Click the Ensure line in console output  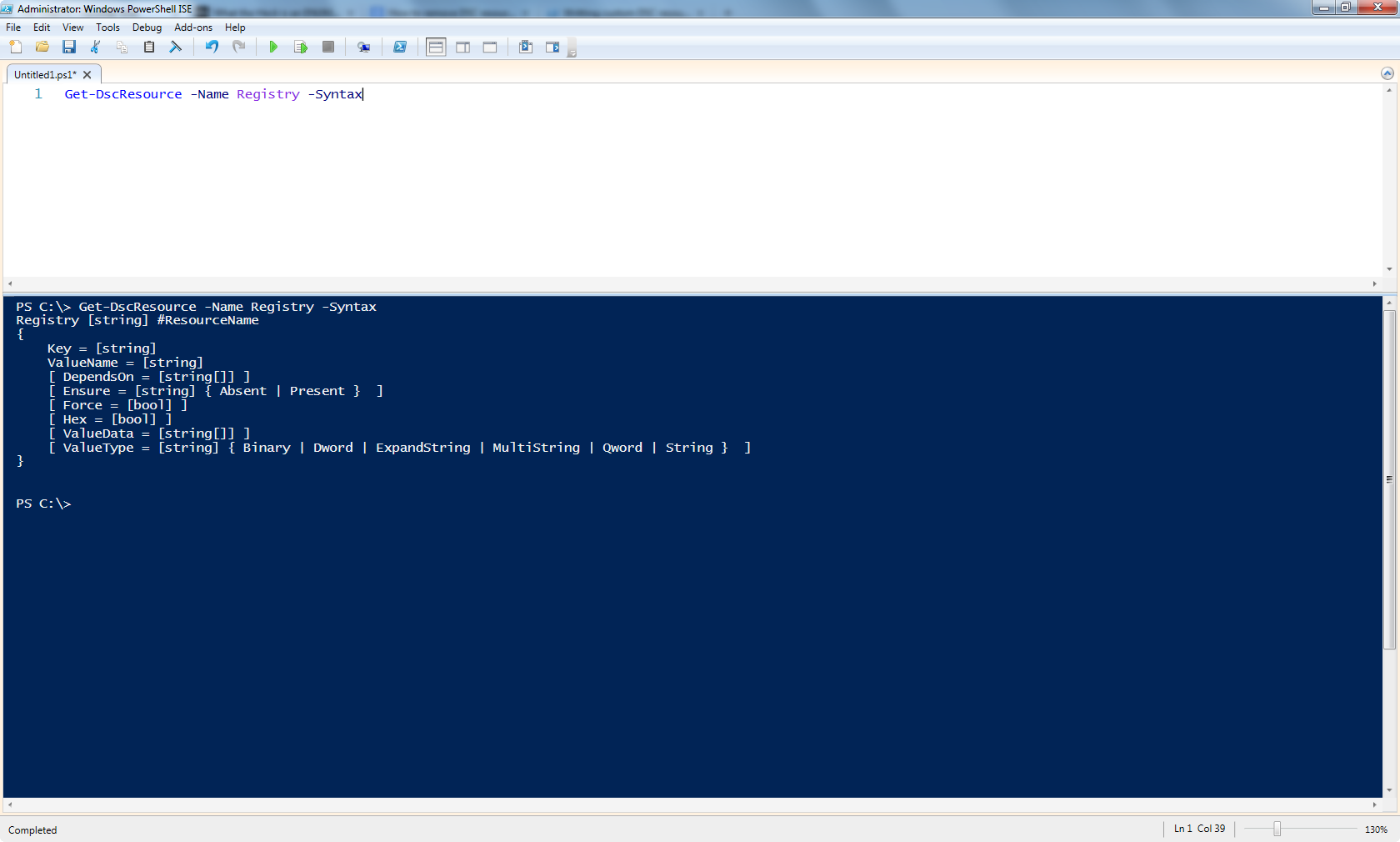[216, 391]
